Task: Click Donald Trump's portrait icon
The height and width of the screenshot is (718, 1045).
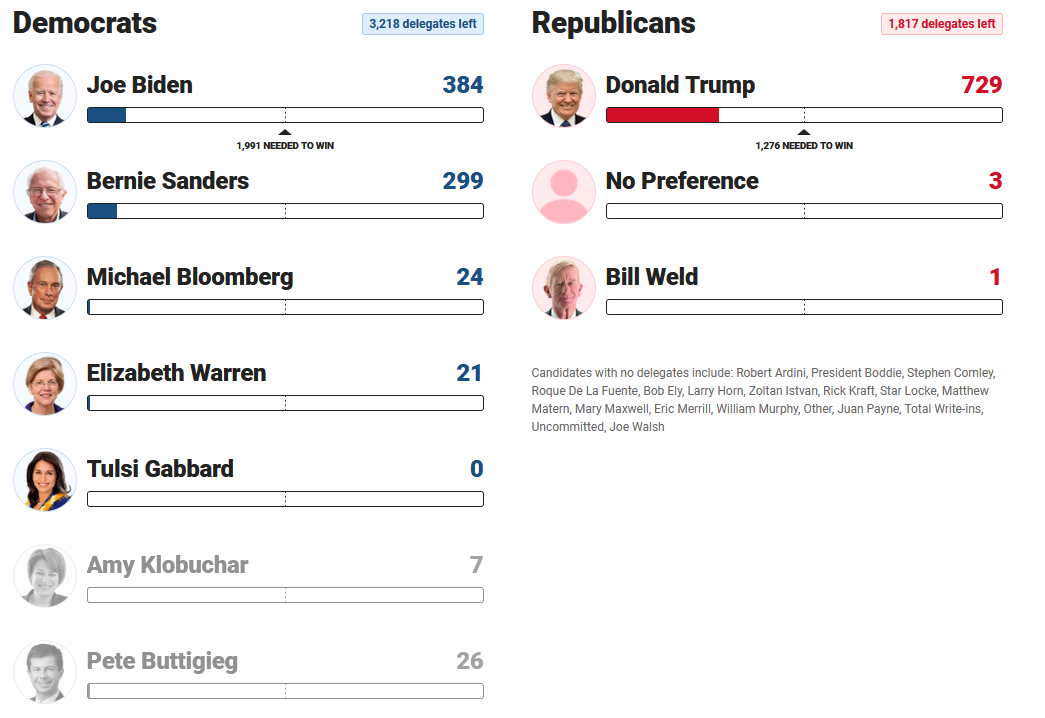Action: pos(563,96)
